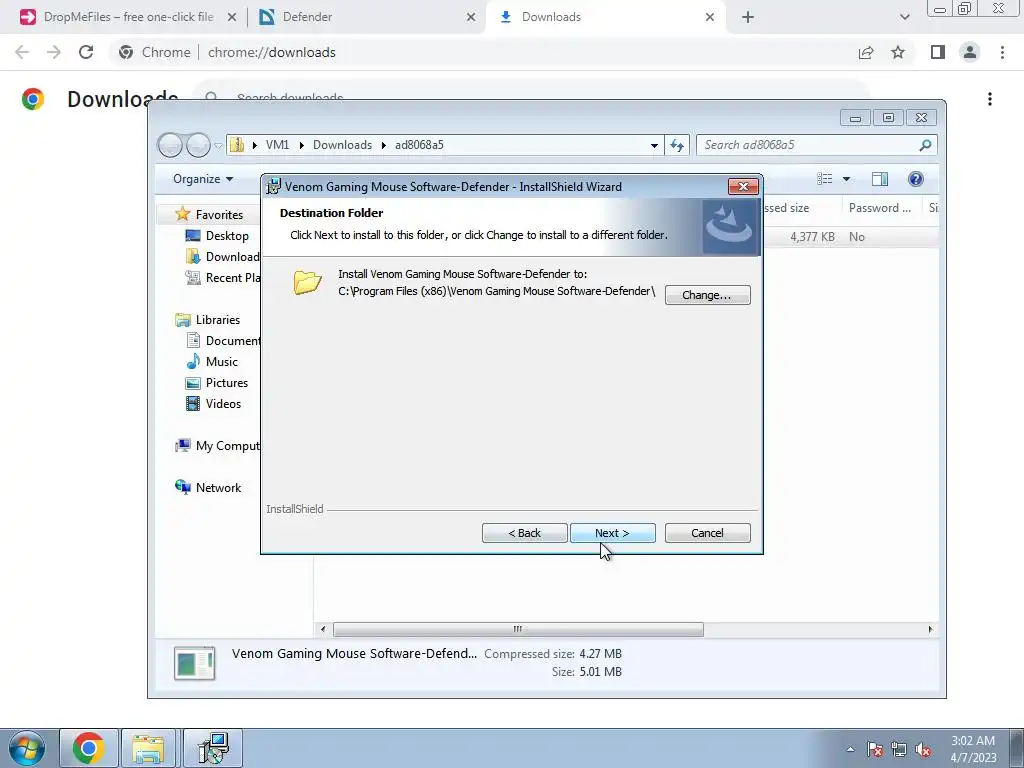
Task: Close the Downloads tab
Action: pos(710,18)
